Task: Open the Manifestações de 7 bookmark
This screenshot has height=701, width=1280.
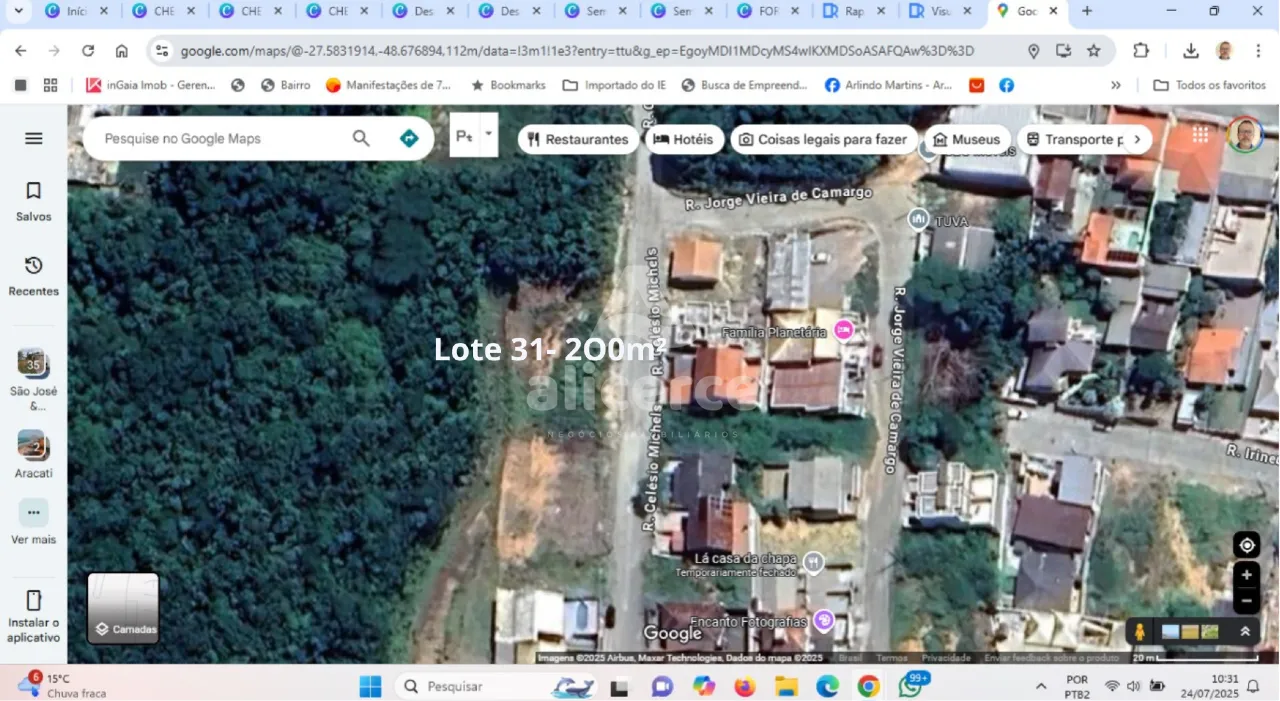Action: (389, 85)
